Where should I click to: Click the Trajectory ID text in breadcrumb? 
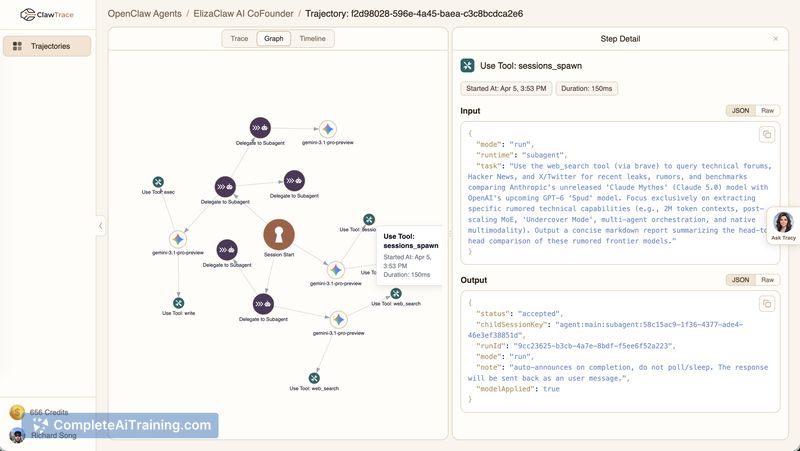click(x=414, y=14)
